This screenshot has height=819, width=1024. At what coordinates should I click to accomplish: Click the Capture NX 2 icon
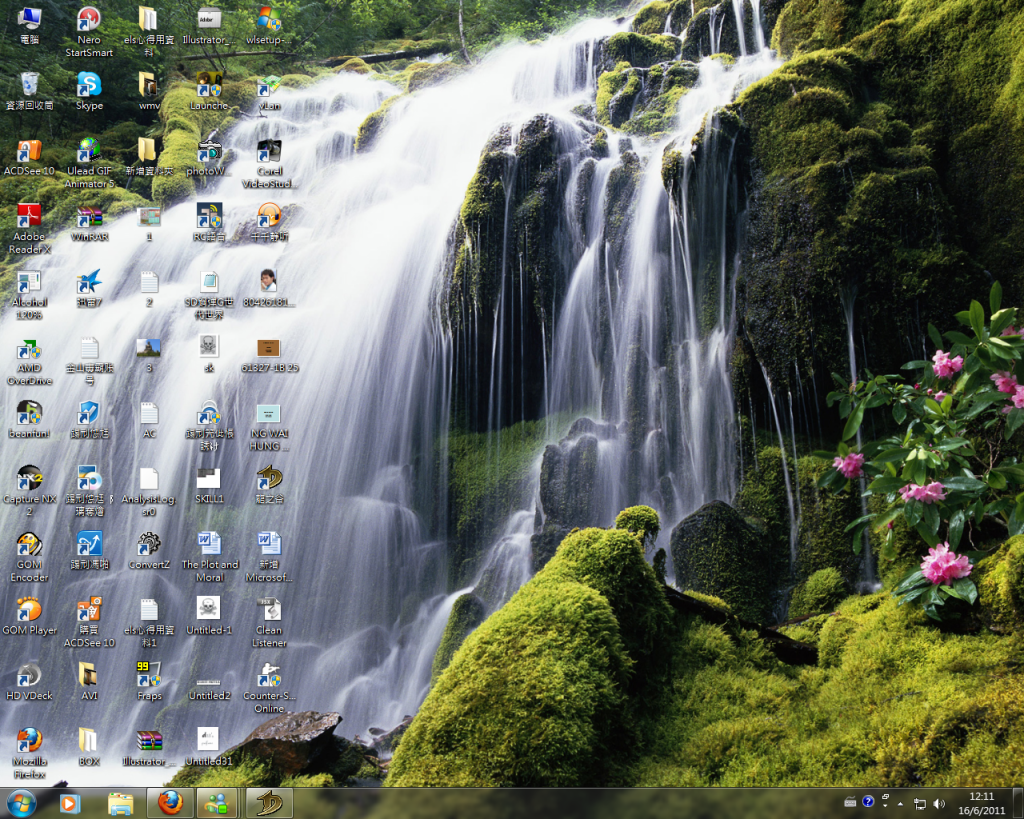(x=29, y=479)
